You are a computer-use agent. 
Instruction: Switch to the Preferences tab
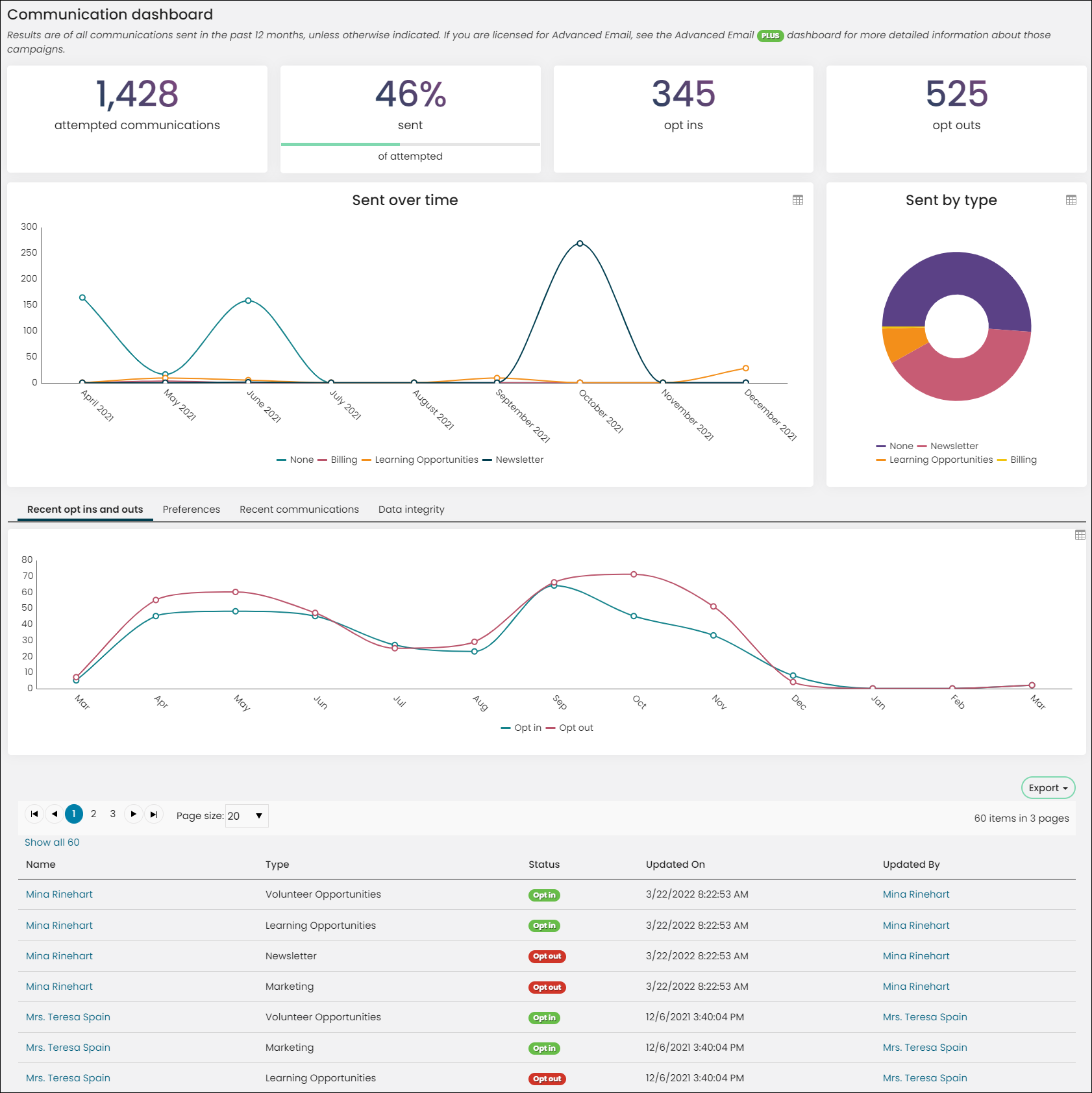click(192, 510)
